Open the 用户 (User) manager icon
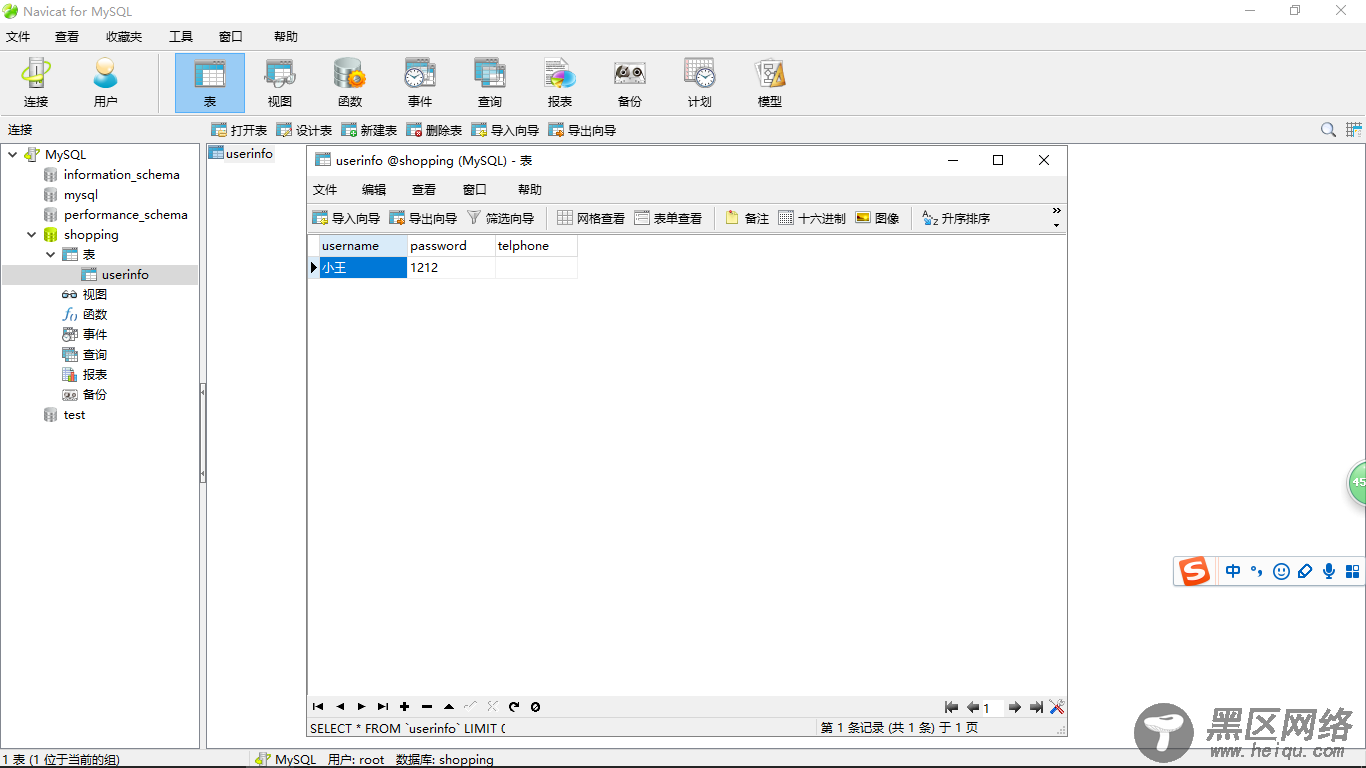 click(105, 83)
